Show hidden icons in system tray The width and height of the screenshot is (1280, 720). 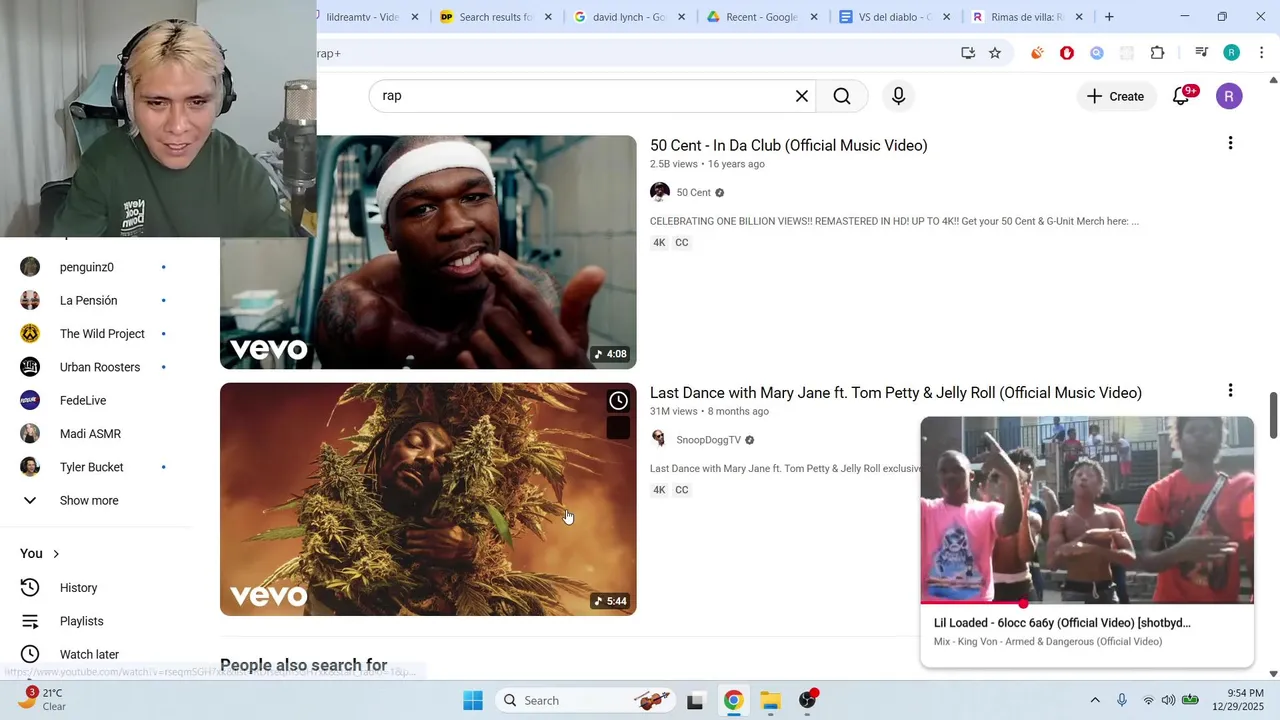click(x=1095, y=700)
